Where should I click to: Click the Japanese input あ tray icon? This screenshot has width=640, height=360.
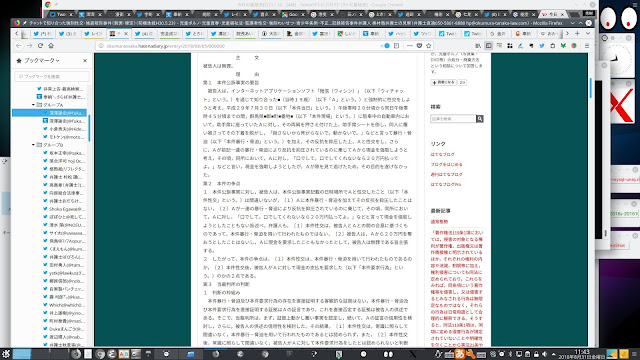460,354
